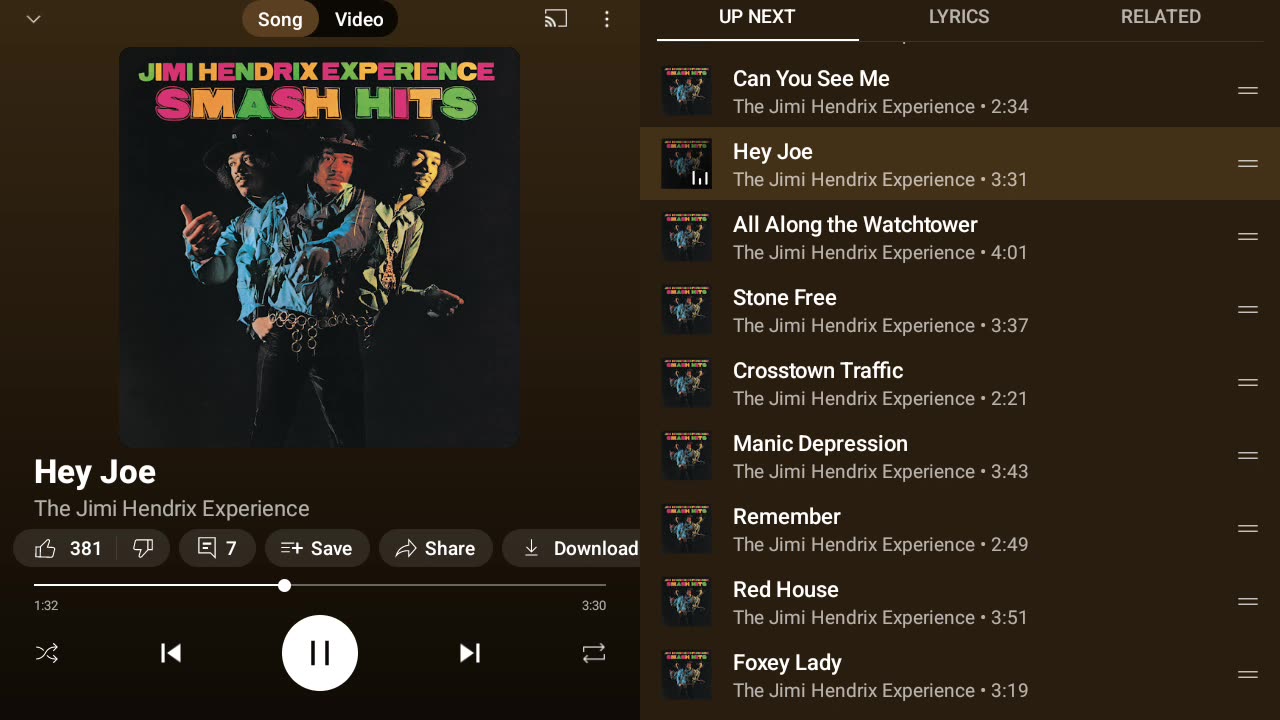Open the Lyrics tab
The height and width of the screenshot is (720, 1280).
click(959, 17)
